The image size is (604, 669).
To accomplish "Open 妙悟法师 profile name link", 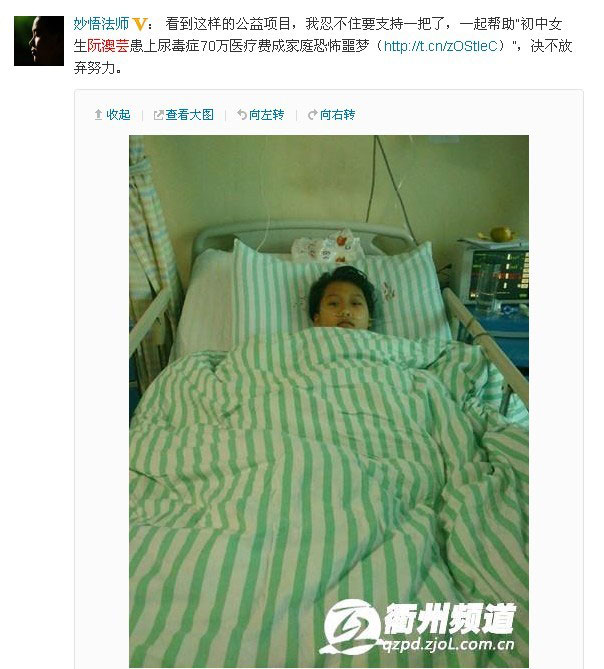I will [x=101, y=24].
